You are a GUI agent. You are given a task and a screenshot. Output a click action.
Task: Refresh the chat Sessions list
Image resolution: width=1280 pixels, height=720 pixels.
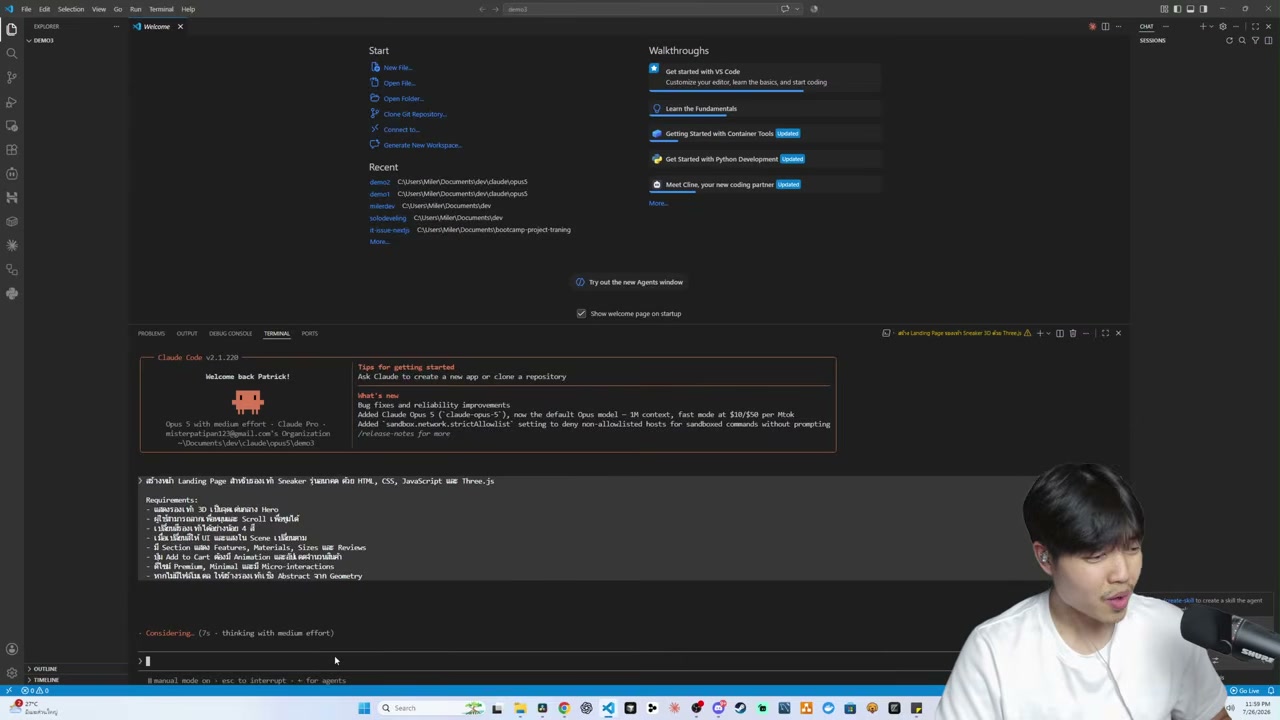coord(1229,40)
